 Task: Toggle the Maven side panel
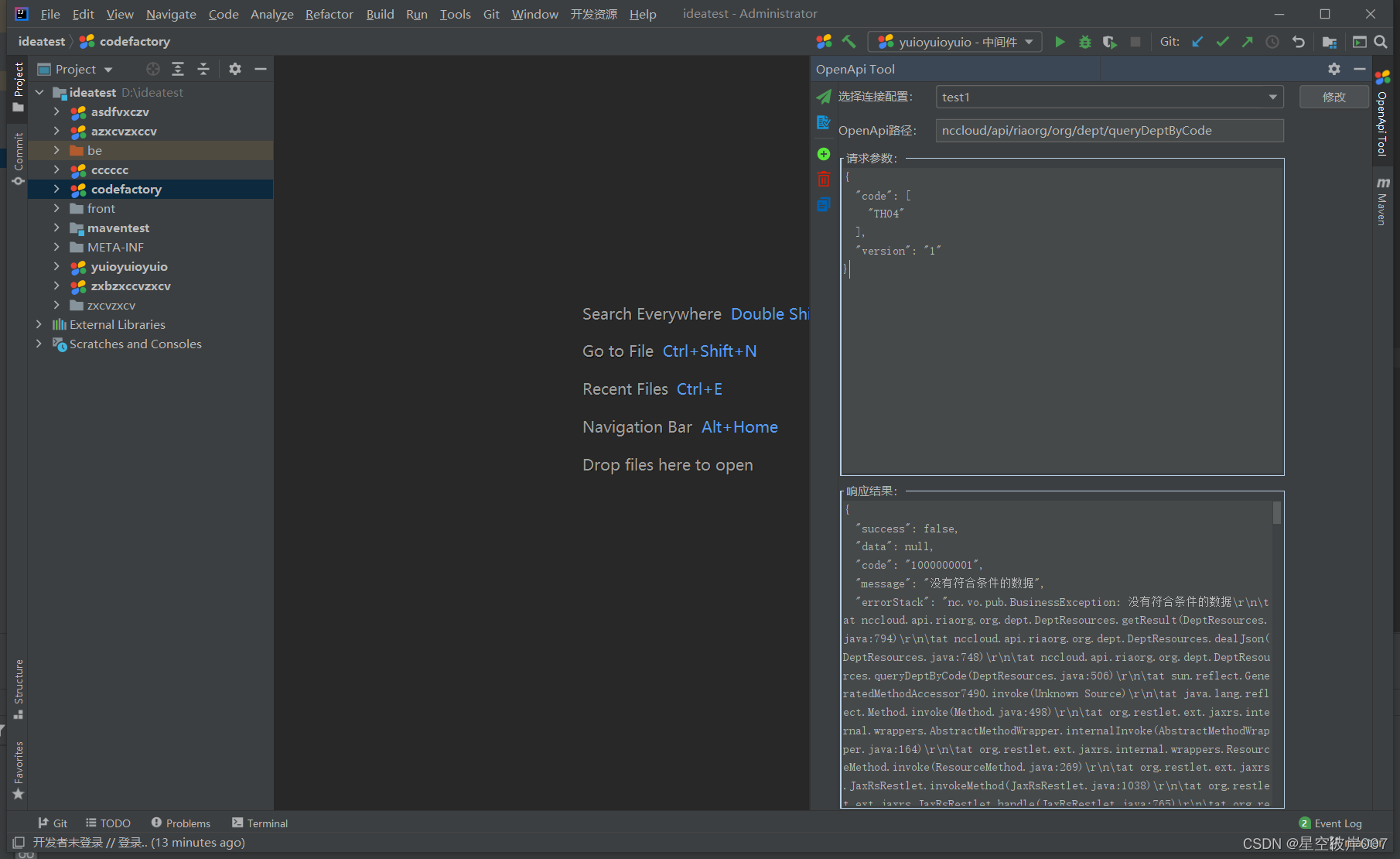1382,201
